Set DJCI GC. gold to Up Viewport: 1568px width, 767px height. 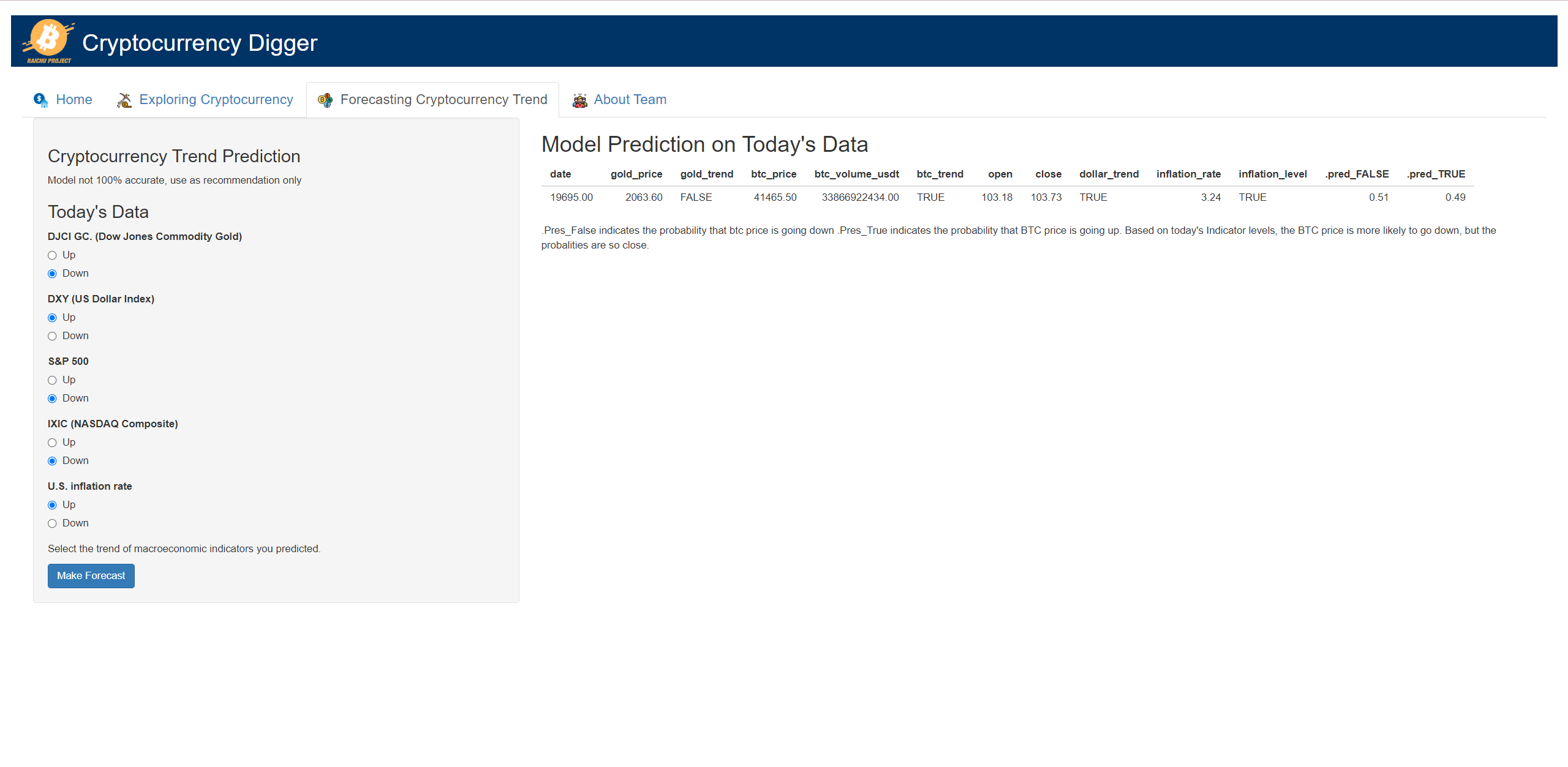point(53,255)
